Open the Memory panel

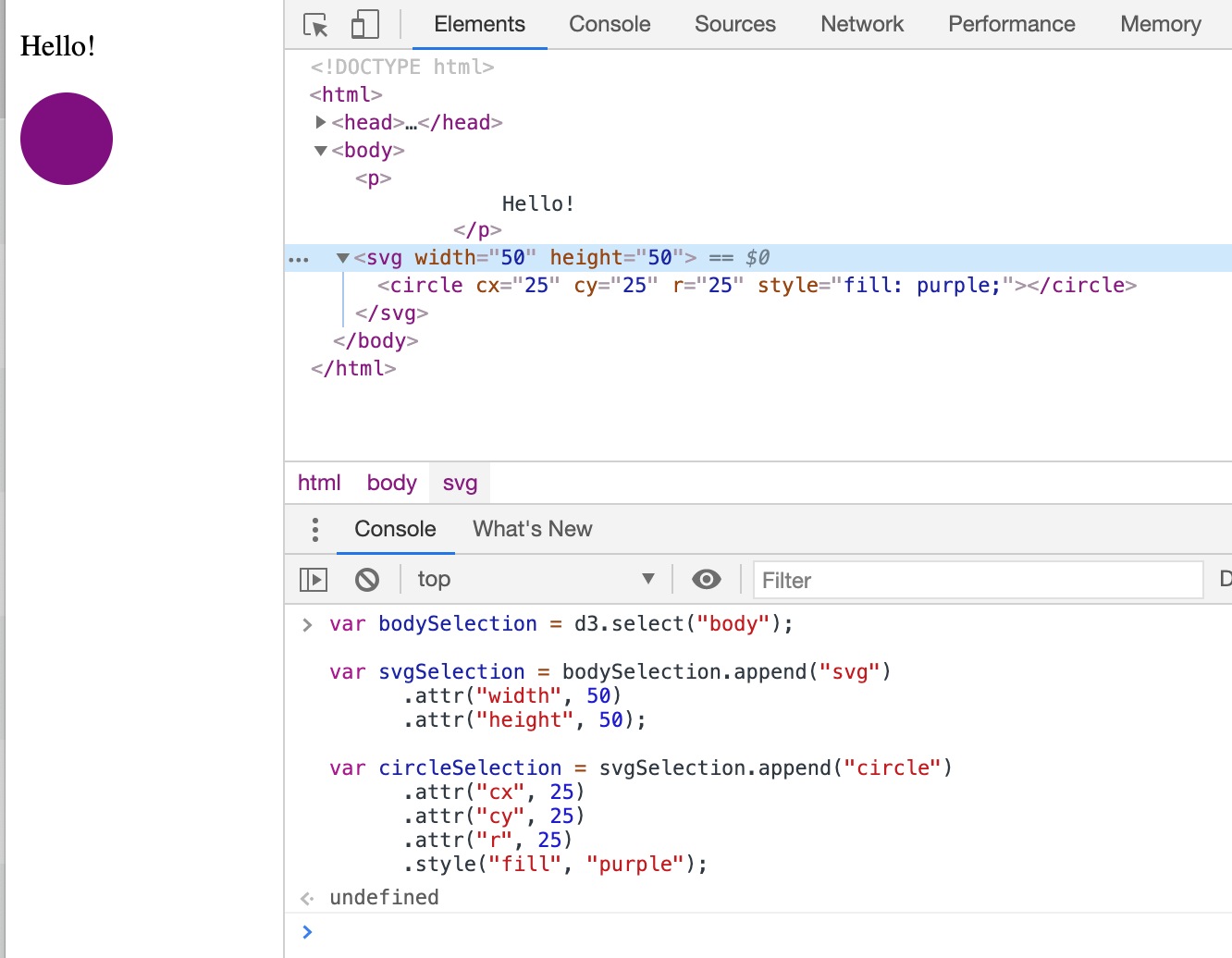pos(1160,25)
